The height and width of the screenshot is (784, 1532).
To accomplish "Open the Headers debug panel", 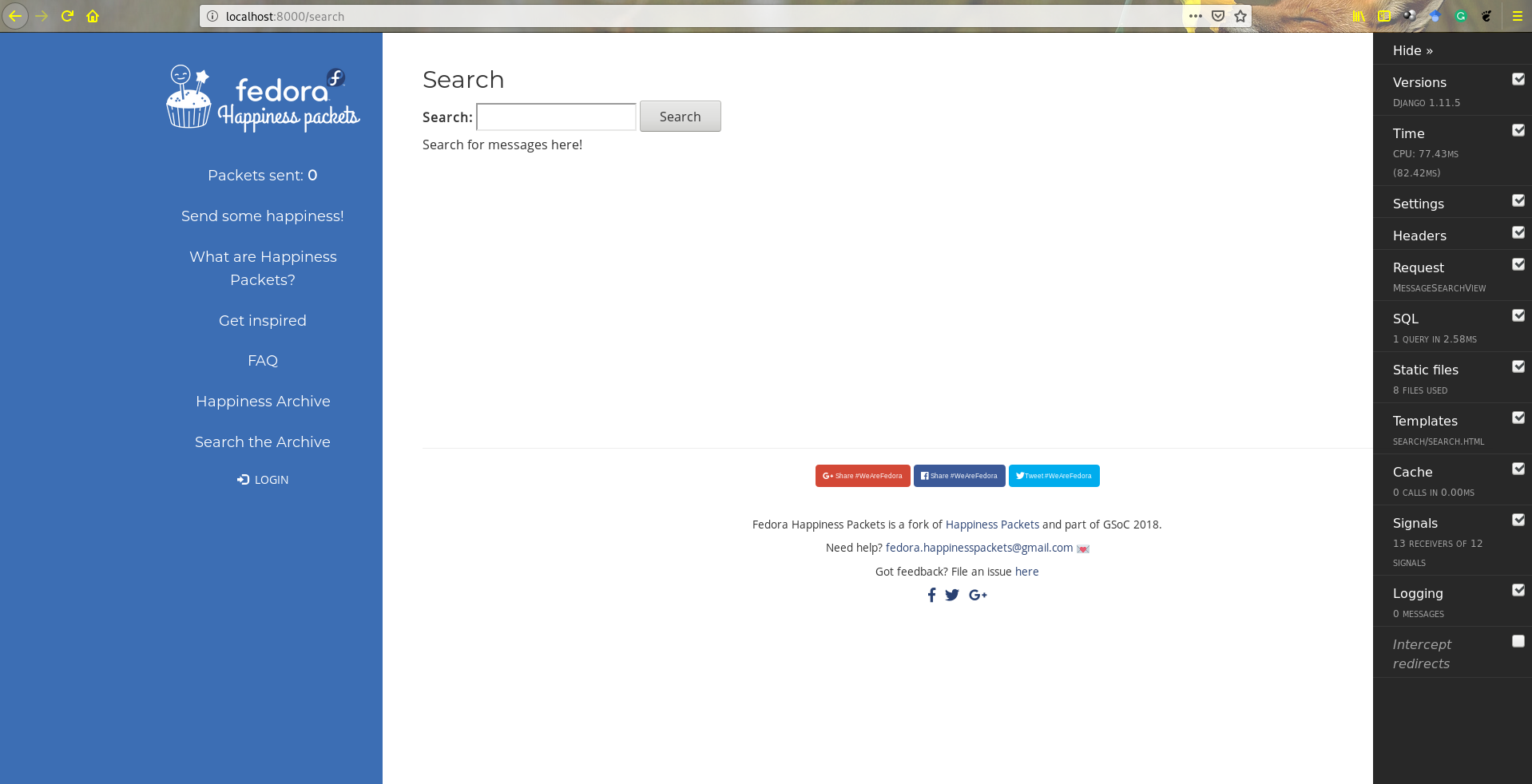I will tap(1419, 236).
